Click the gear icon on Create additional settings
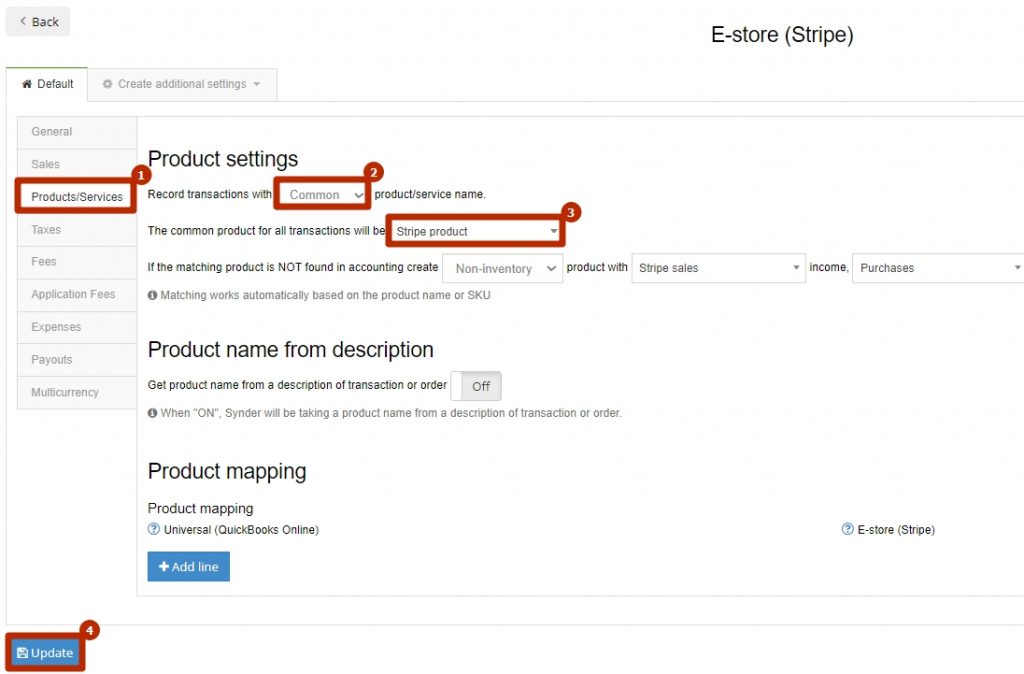1024x674 pixels. [x=108, y=84]
